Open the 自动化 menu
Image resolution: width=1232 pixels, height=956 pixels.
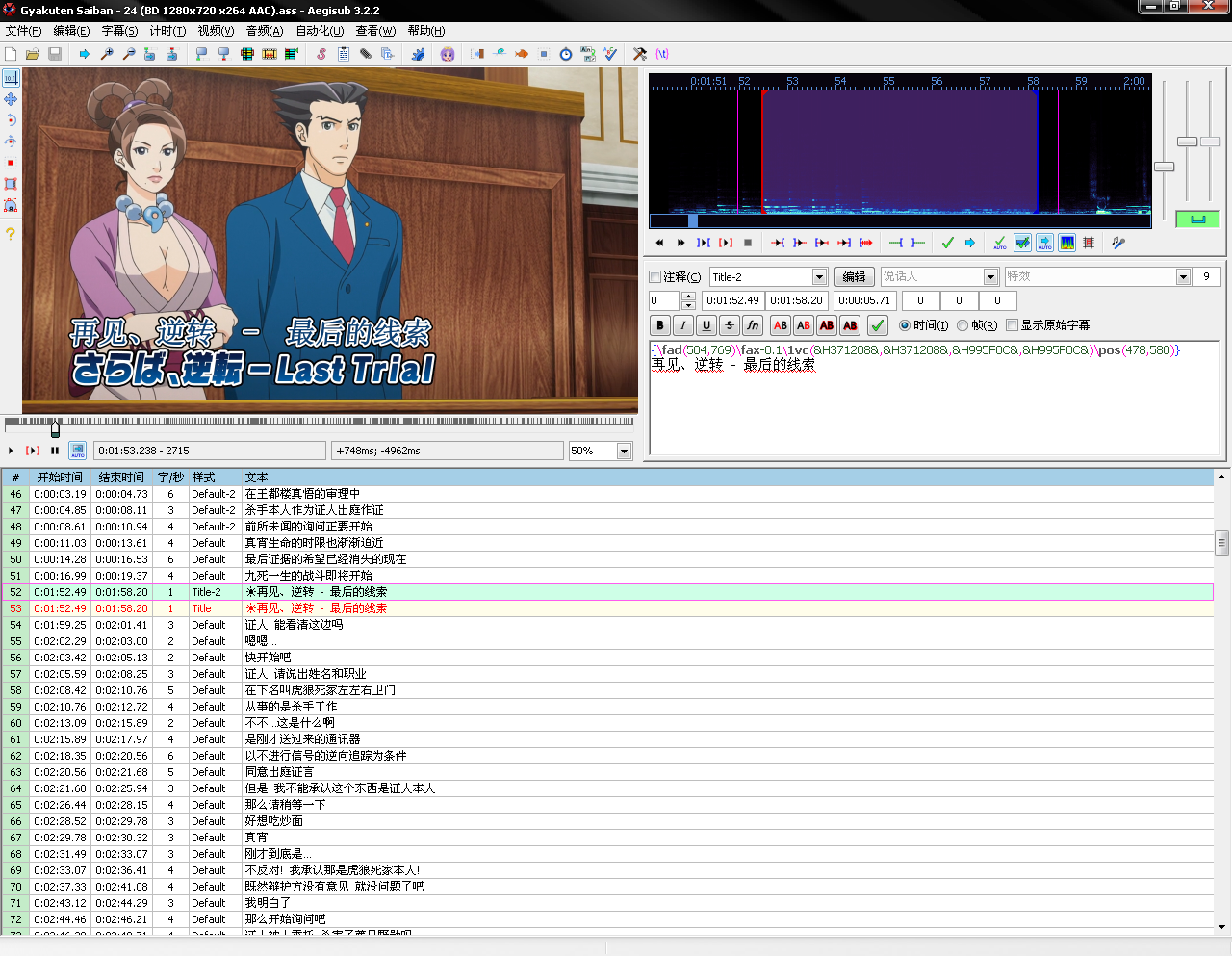click(x=320, y=31)
